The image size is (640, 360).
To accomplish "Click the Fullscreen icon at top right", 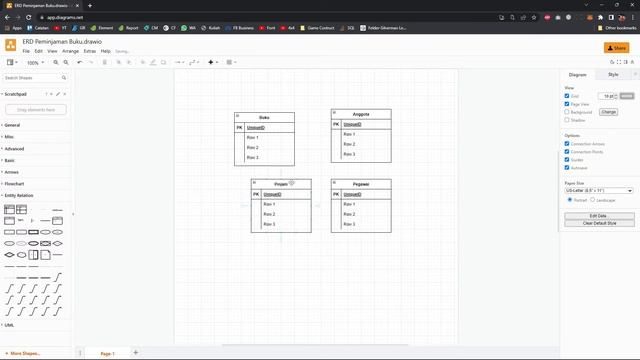I will click(x=619, y=62).
